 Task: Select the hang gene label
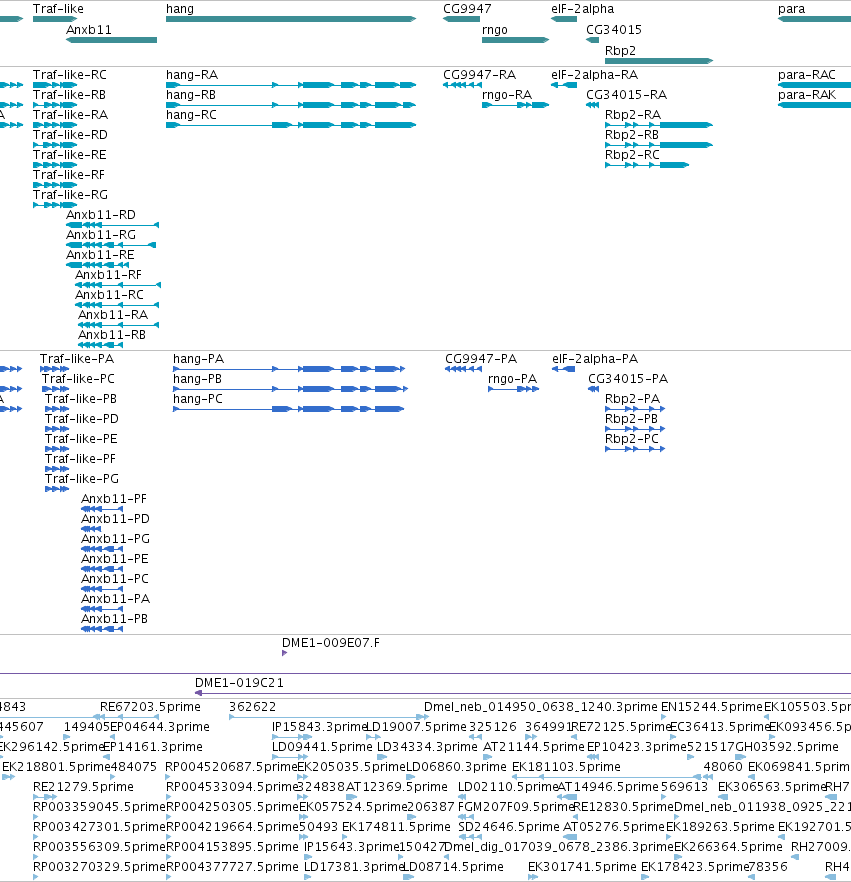[180, 9]
